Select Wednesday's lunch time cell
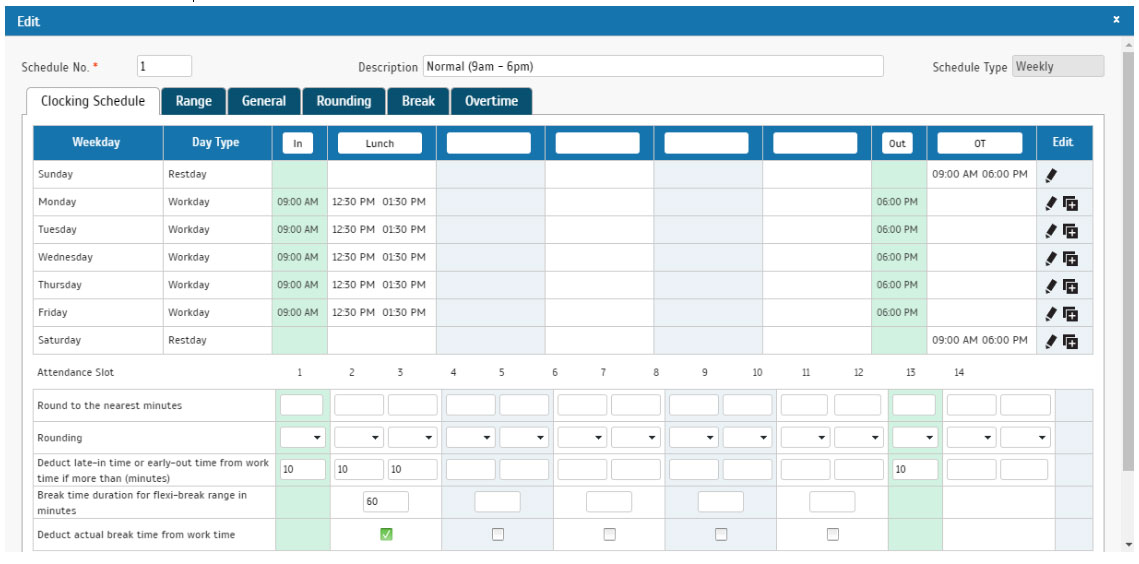The height and width of the screenshot is (564, 1139). [x=382, y=257]
